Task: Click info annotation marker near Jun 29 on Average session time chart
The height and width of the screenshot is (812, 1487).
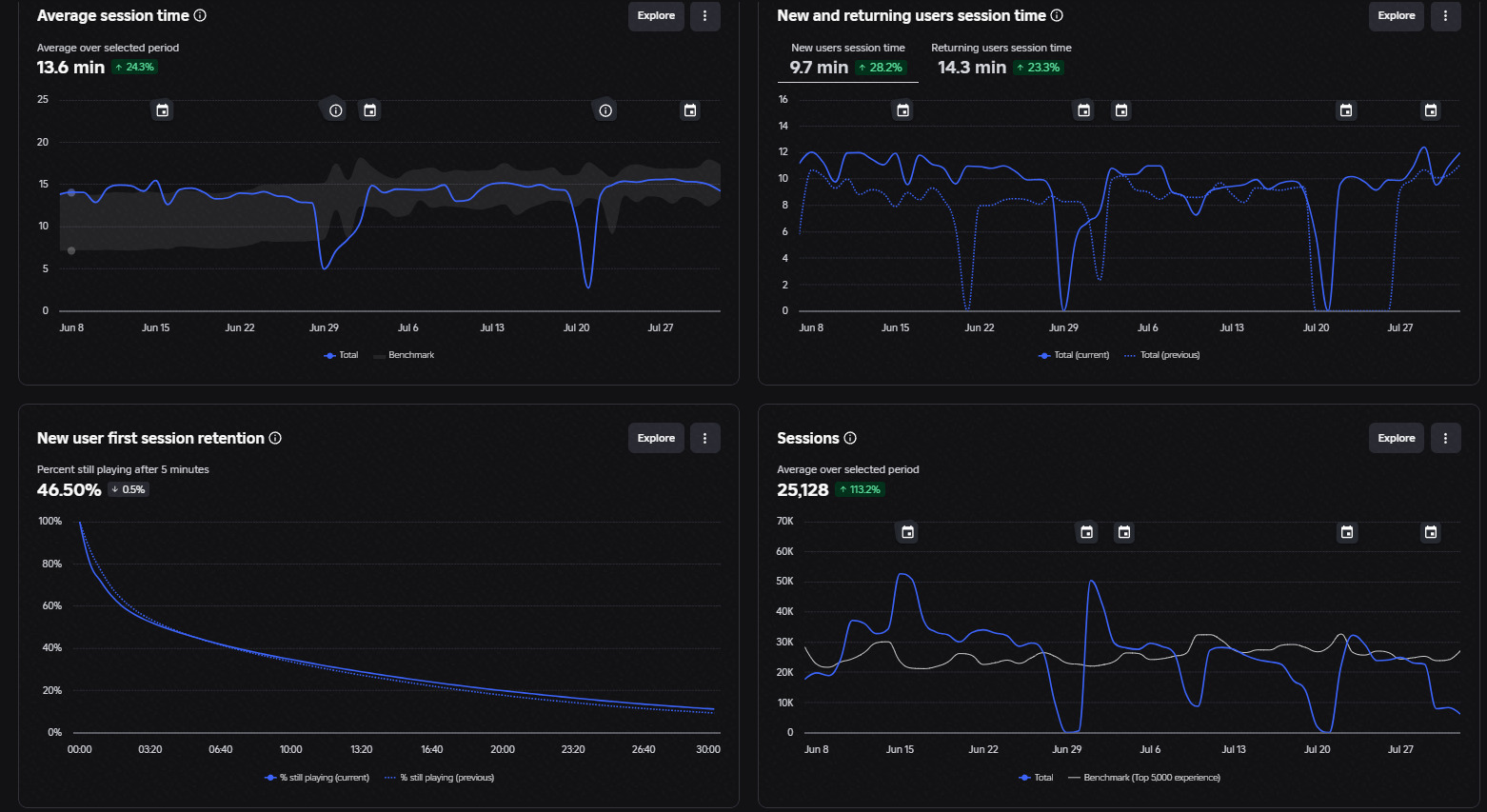Action: (336, 110)
